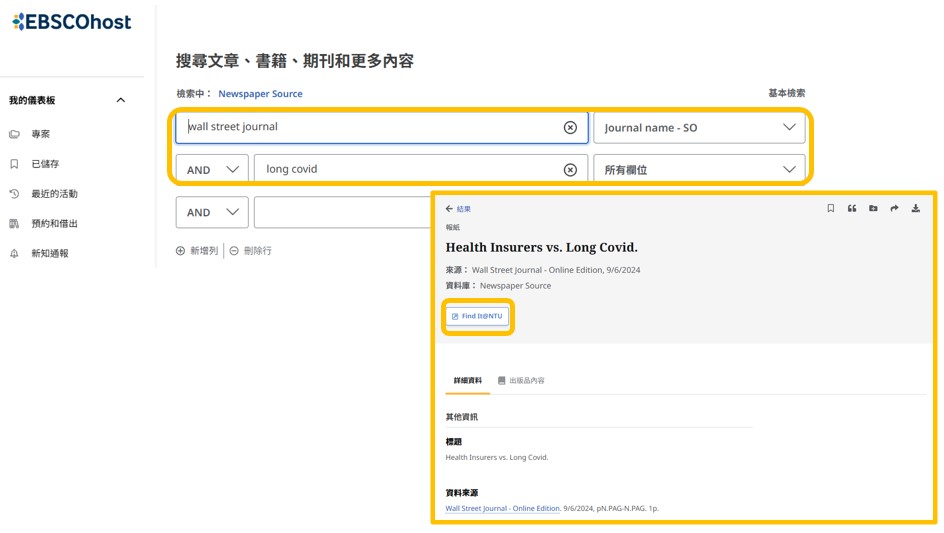The width and height of the screenshot is (944, 533).
Task: Open the AND operator dropdown beside 'long covid'
Action: tap(212, 170)
